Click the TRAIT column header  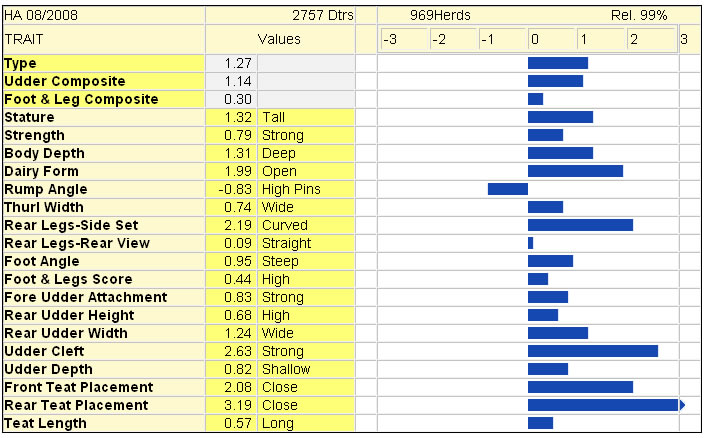coord(24,40)
